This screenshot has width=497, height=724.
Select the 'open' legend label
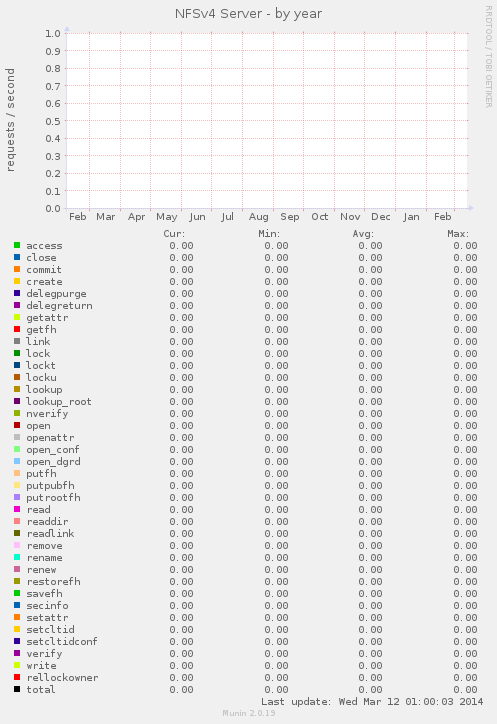(38, 426)
